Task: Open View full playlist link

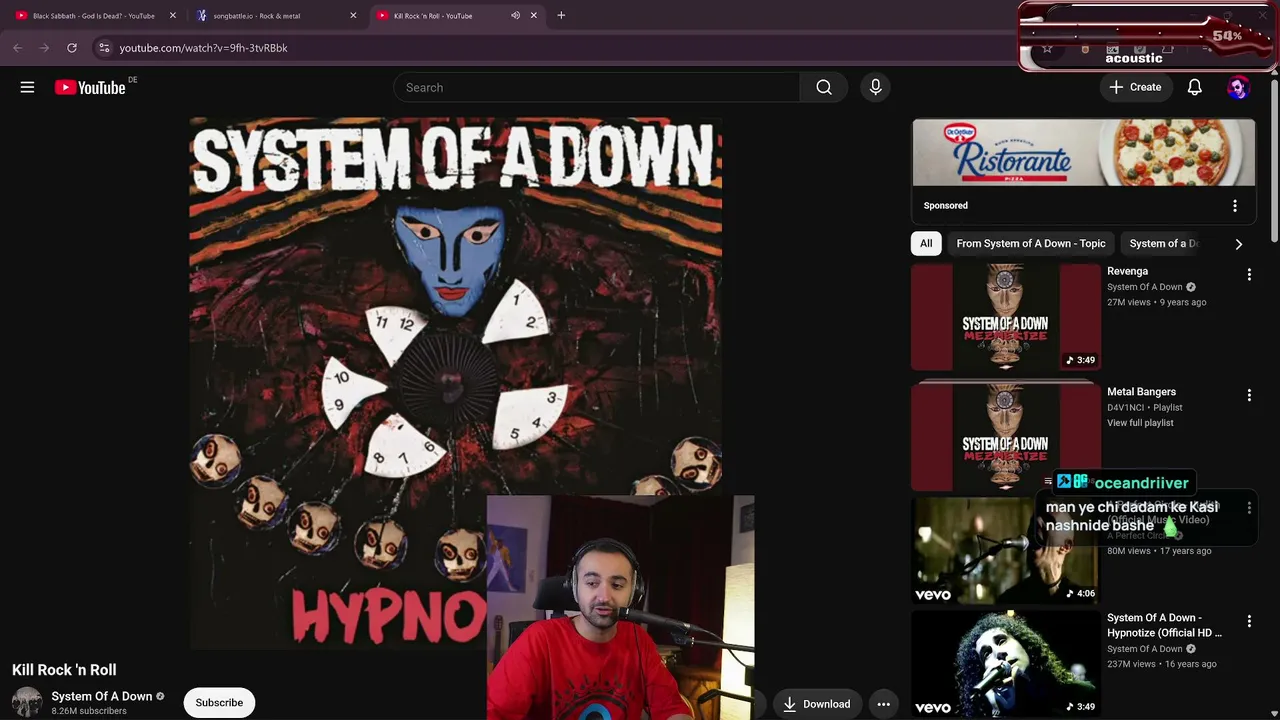Action: click(1140, 423)
